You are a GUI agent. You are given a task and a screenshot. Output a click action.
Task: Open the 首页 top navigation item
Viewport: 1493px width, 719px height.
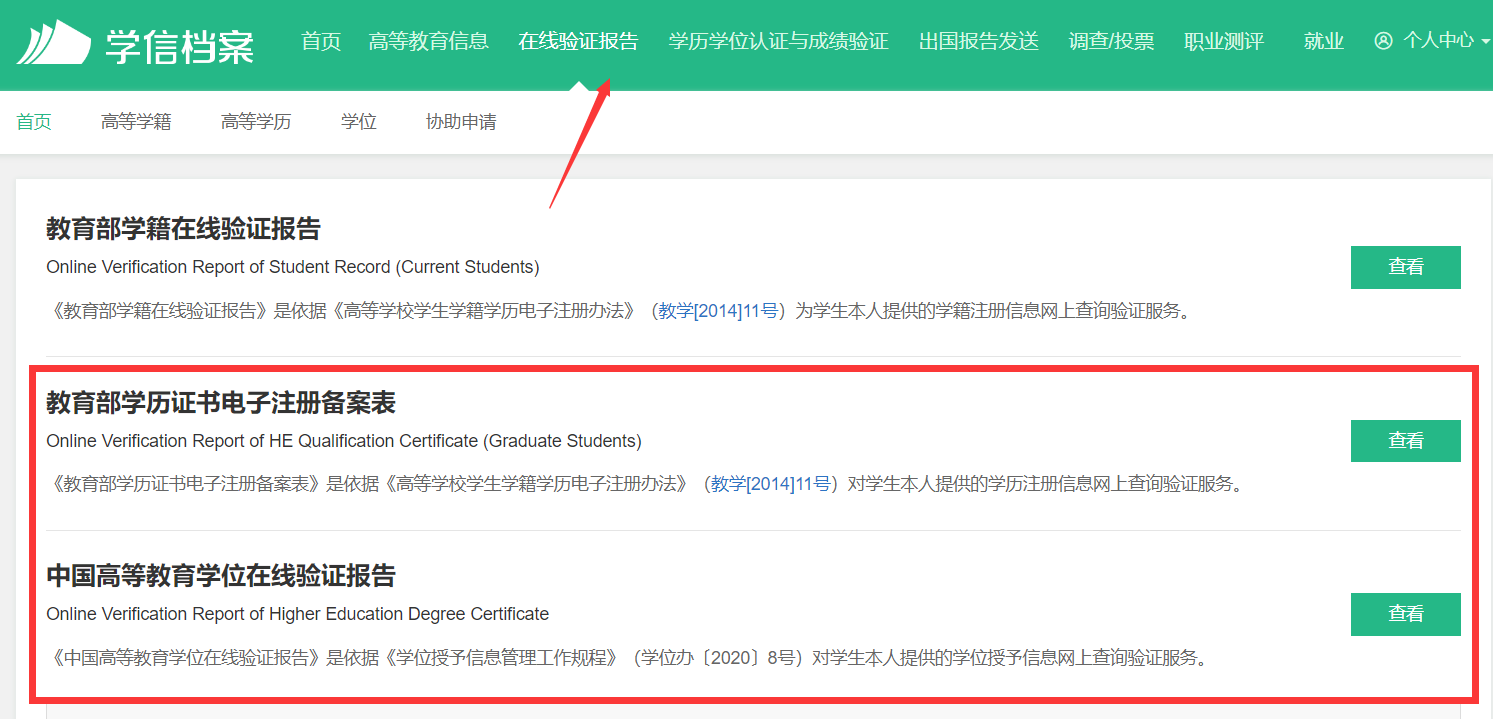321,41
